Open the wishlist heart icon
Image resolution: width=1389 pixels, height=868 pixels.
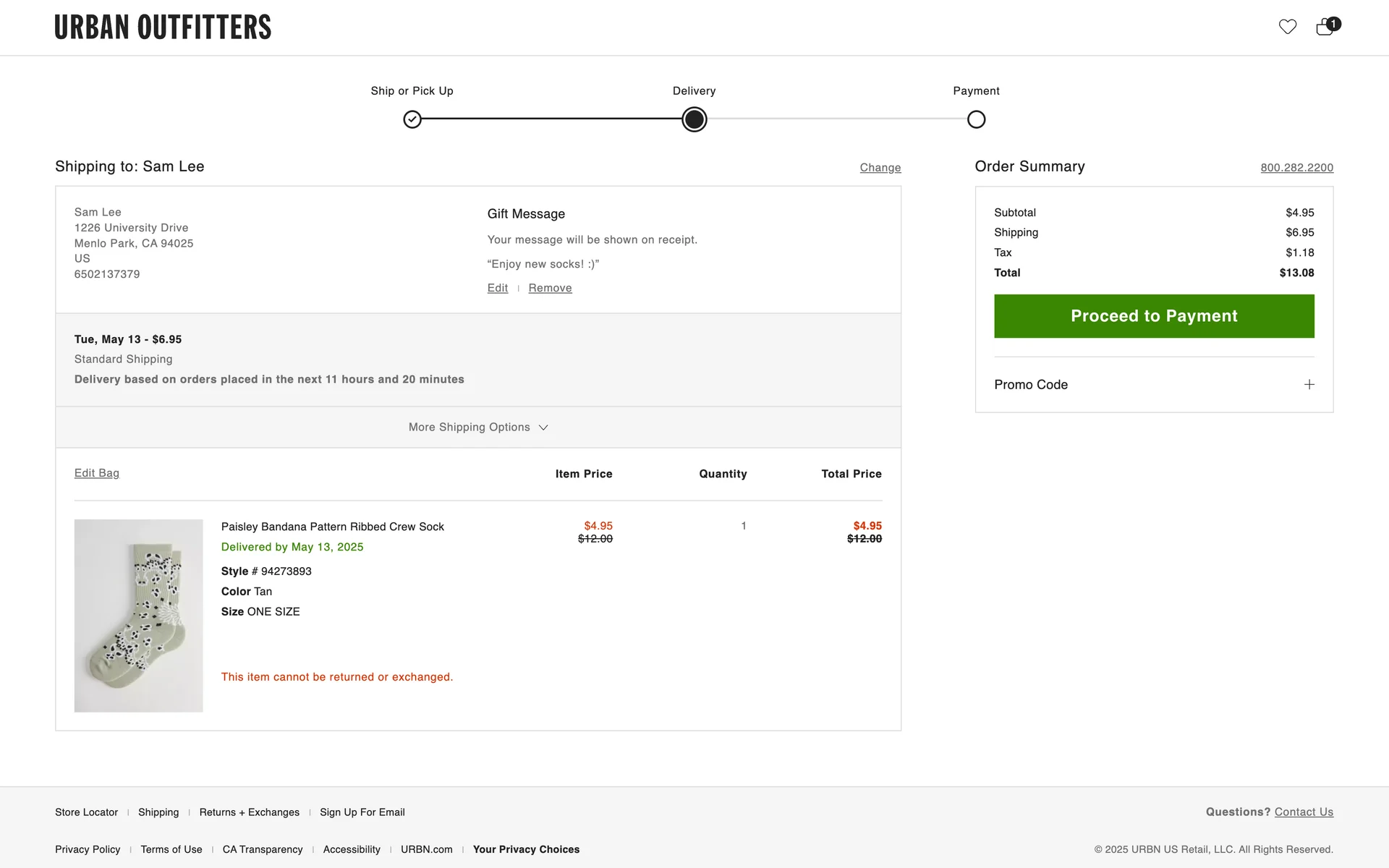click(x=1287, y=27)
